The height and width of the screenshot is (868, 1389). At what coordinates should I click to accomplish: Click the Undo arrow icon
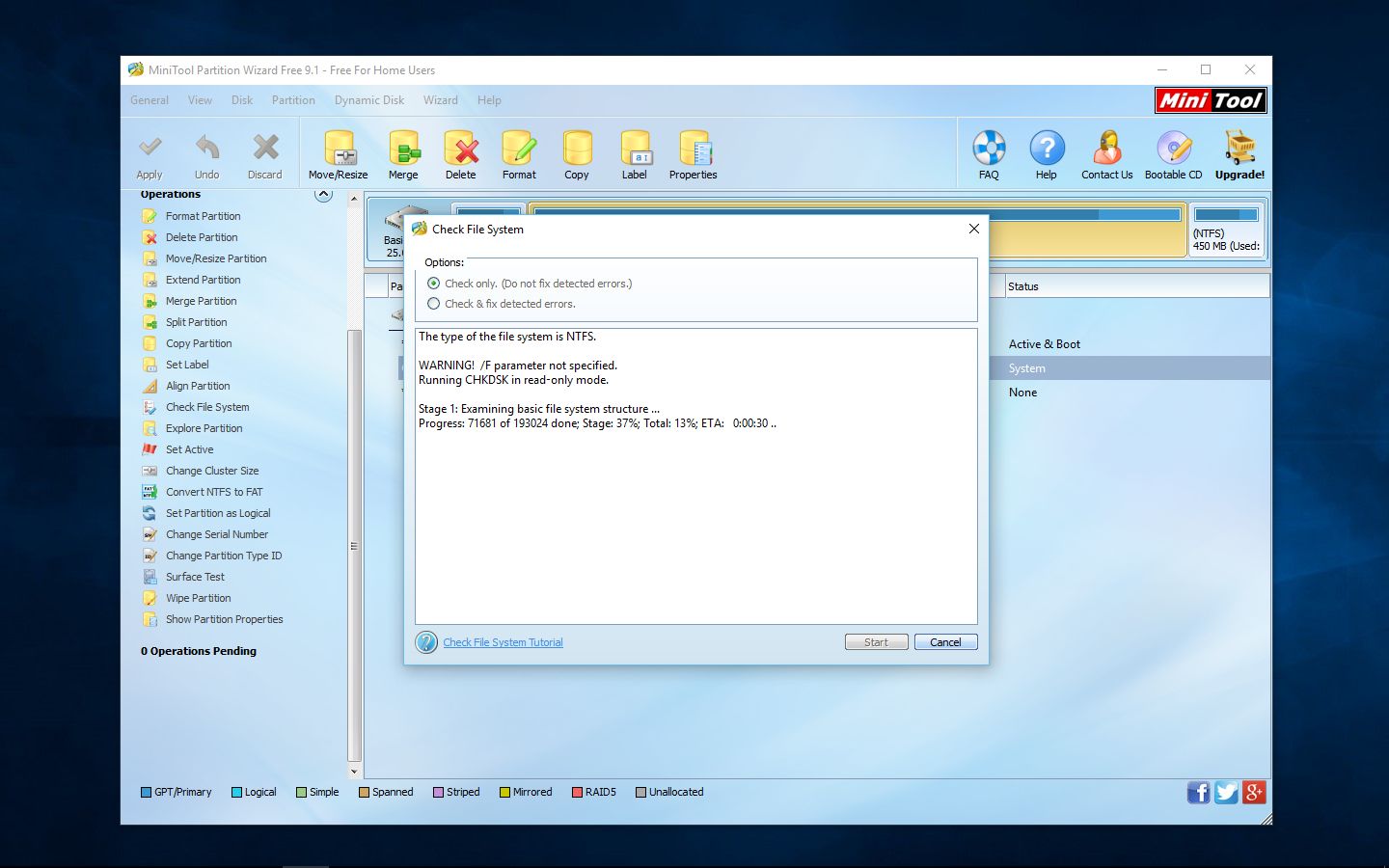point(207,148)
